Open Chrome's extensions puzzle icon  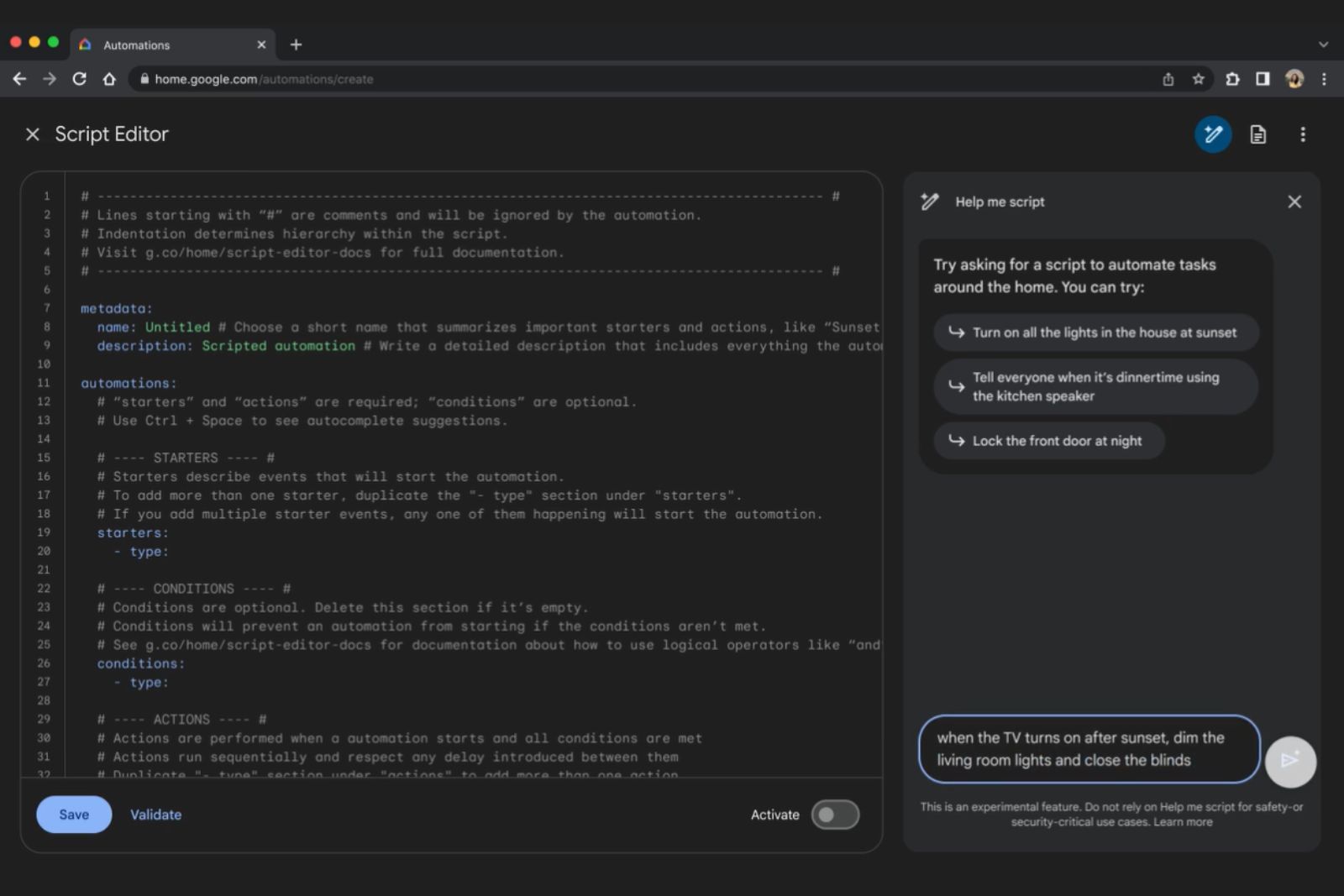pos(1233,79)
